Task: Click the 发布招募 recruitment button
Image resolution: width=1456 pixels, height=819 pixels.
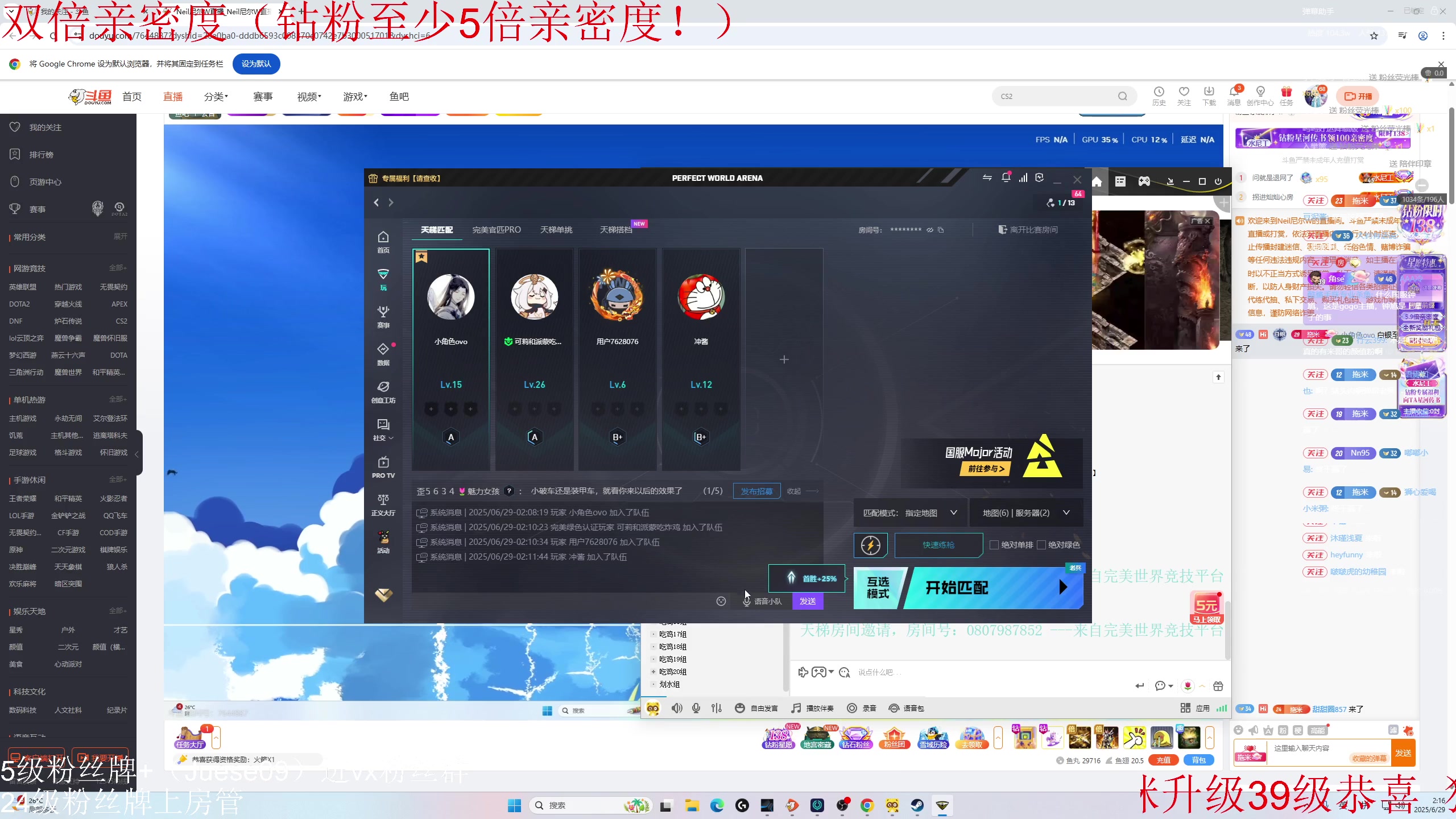Action: click(x=756, y=491)
